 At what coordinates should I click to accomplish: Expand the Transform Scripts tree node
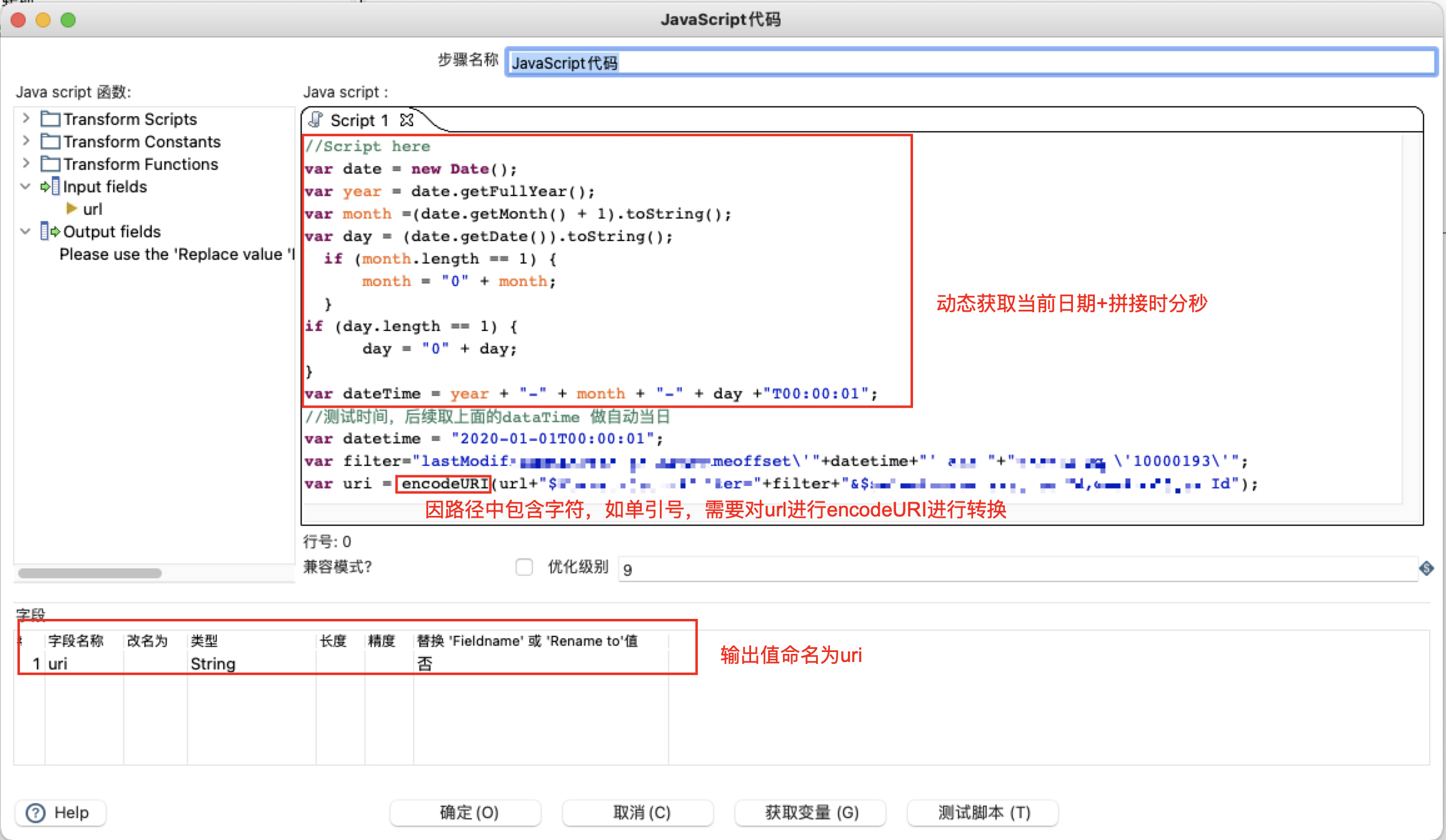click(26, 118)
